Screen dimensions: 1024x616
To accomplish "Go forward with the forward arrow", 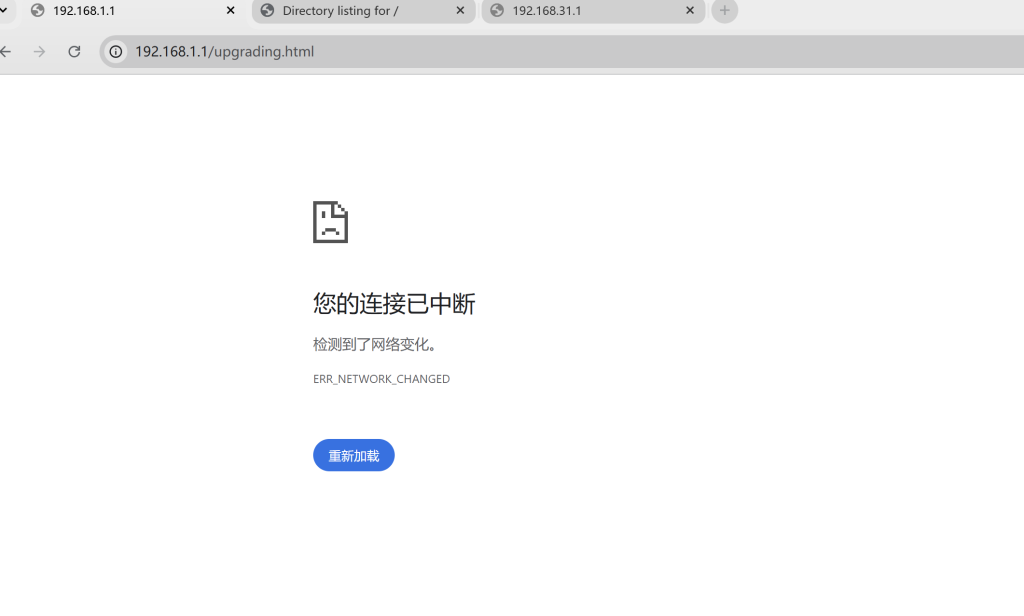I will click(40, 52).
